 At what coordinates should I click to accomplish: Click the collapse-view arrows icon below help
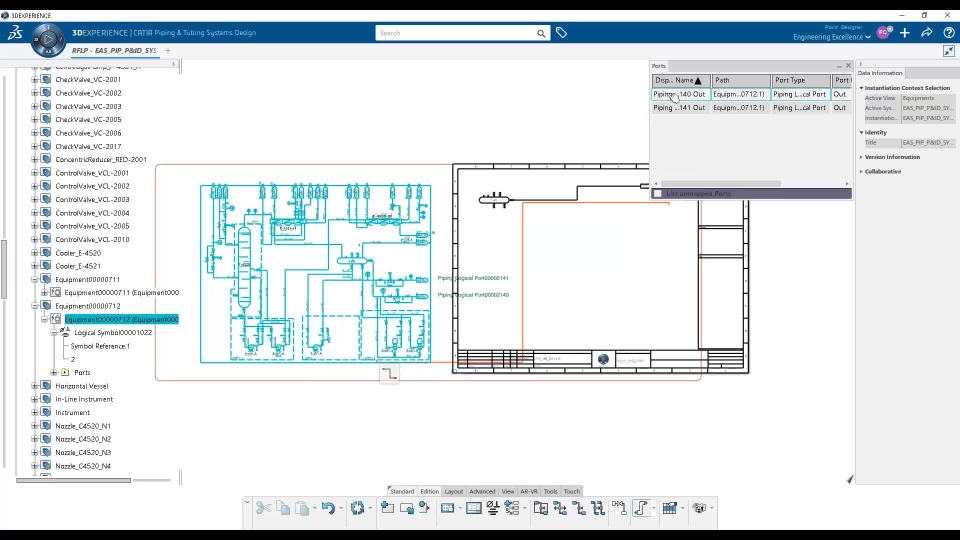coord(948,51)
